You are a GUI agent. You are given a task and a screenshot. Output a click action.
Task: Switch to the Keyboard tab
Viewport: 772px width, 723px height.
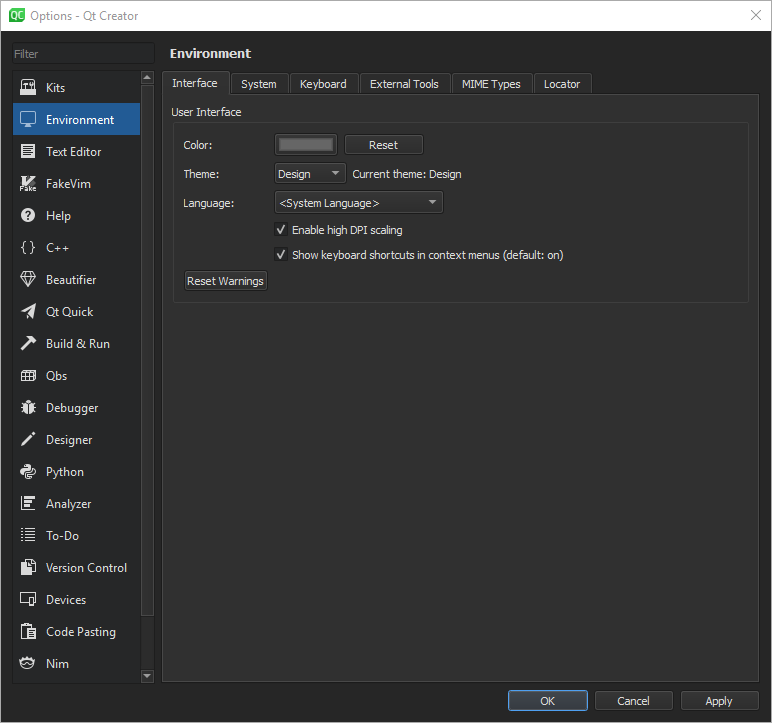323,84
